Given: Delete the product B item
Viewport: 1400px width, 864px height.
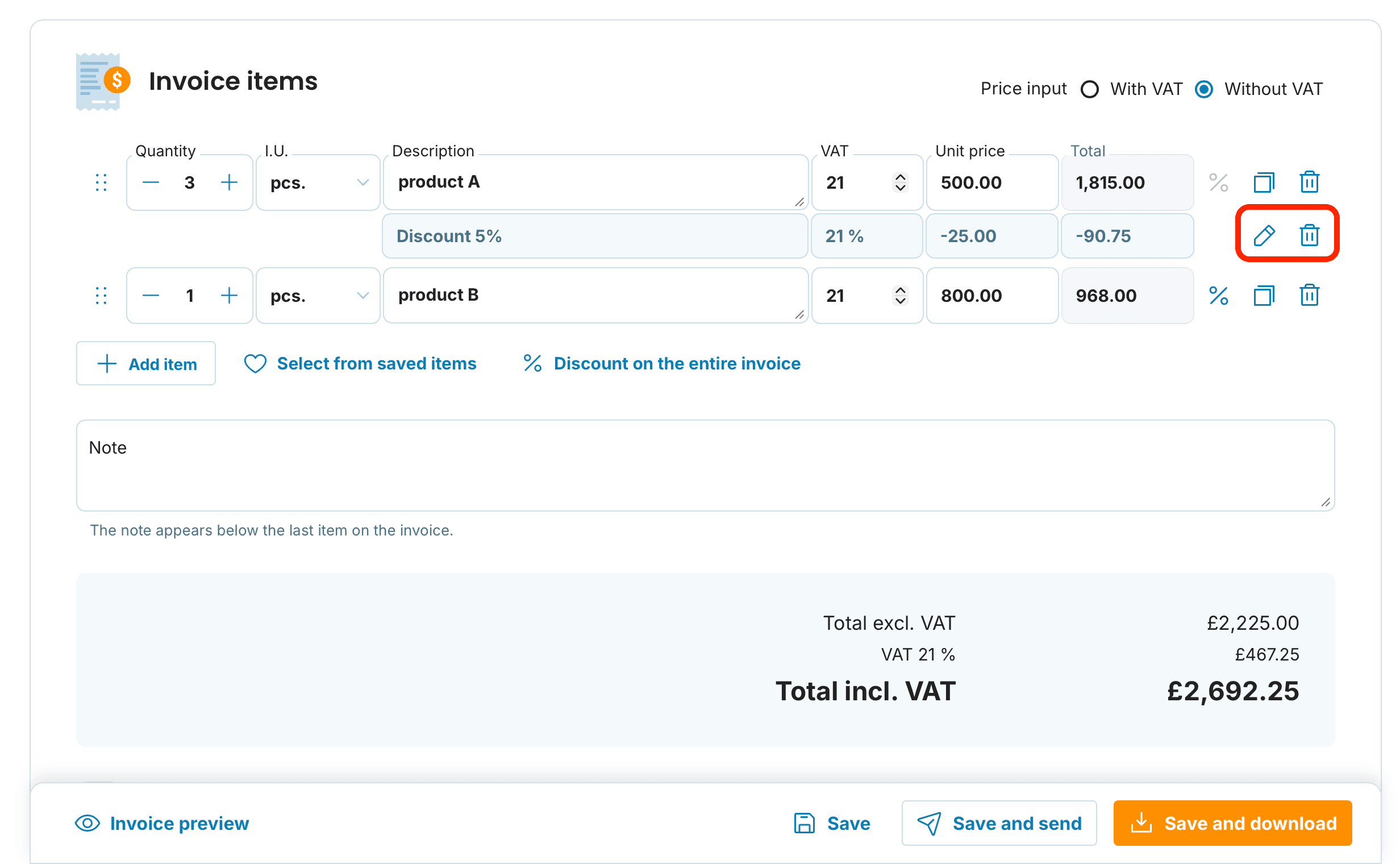Looking at the screenshot, I should click(1309, 296).
